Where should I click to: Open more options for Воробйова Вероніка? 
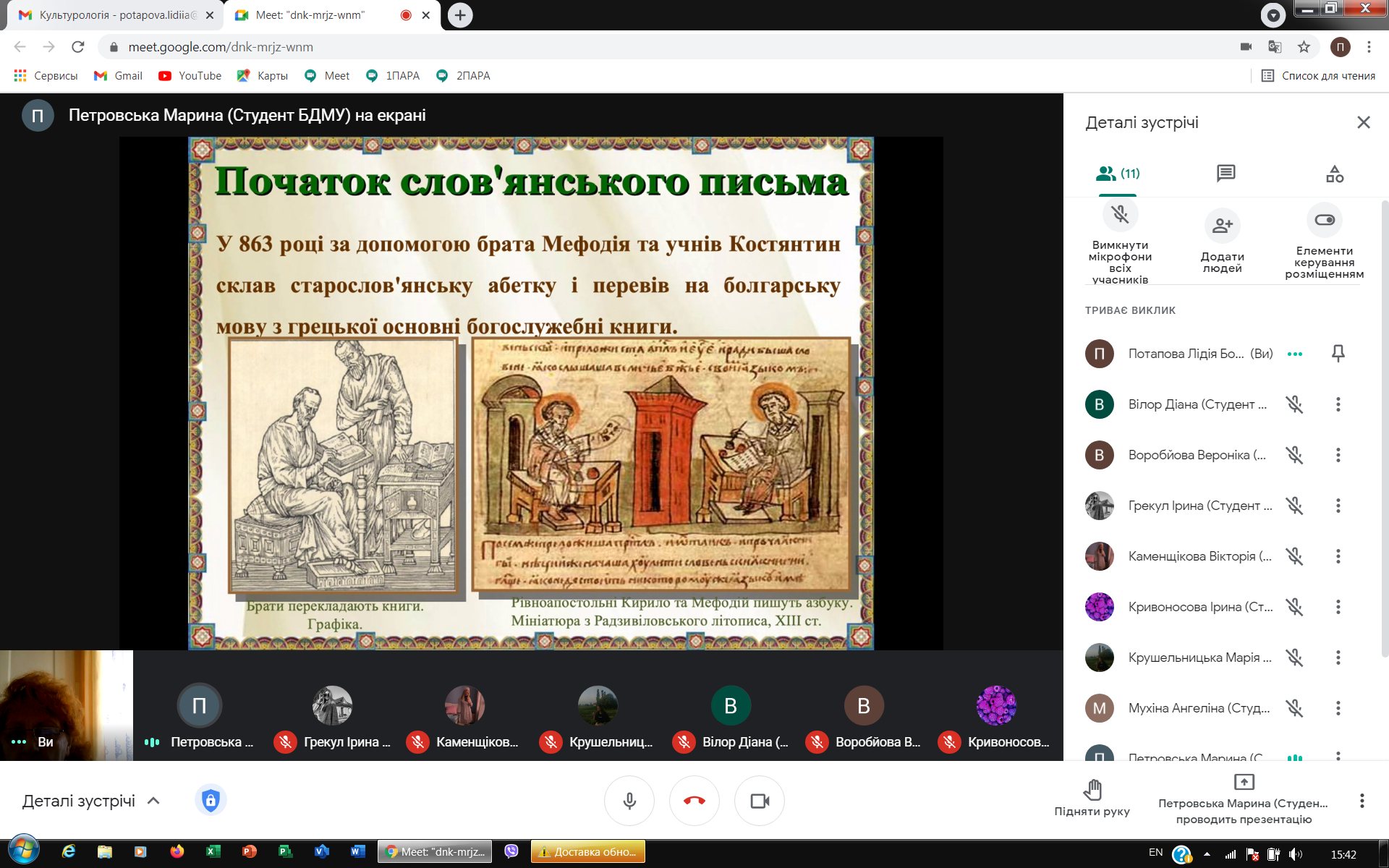1338,455
